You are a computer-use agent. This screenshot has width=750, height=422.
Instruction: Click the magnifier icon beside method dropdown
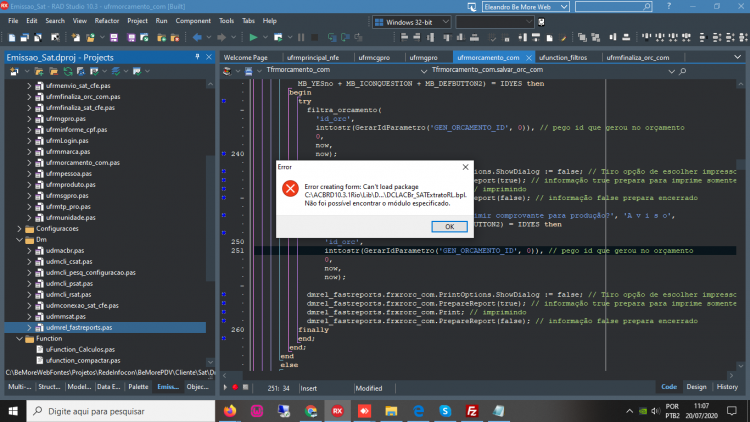(x=683, y=71)
